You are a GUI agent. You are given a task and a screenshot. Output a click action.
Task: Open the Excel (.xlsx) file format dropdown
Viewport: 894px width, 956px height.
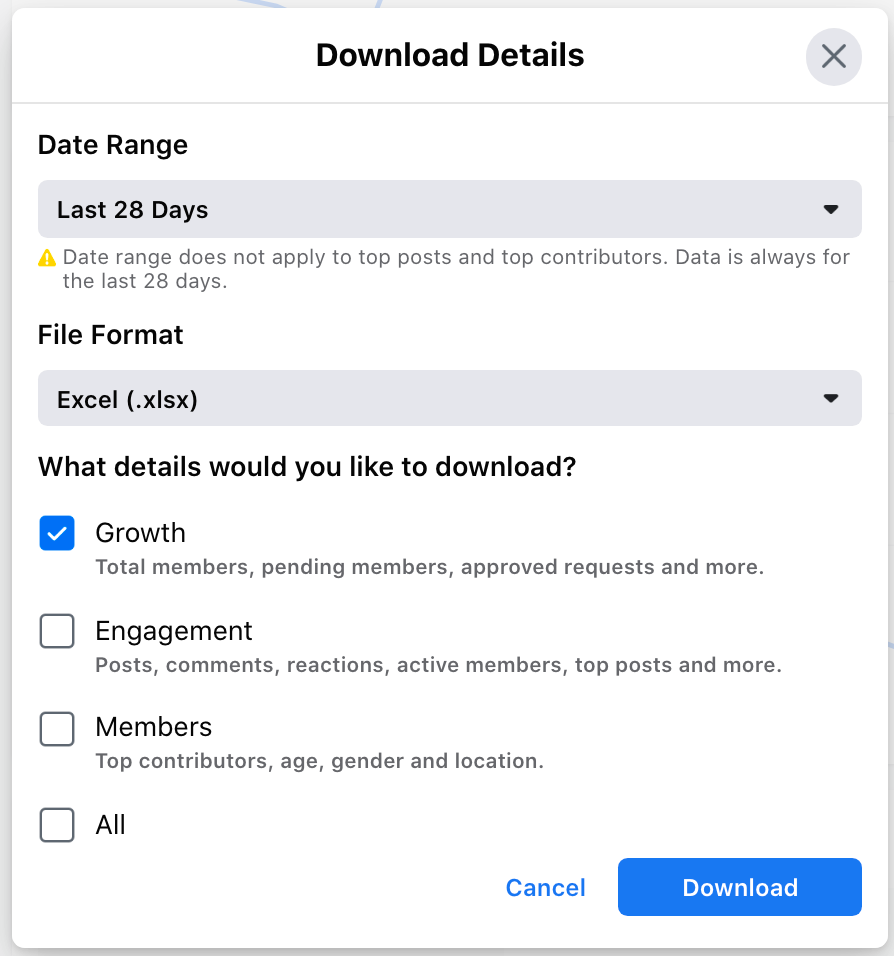pos(449,398)
